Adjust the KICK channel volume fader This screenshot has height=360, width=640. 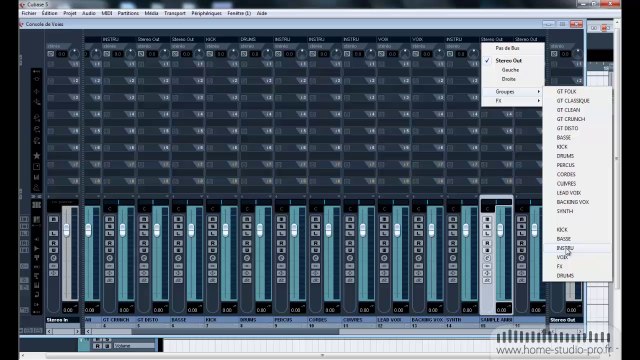(x=225, y=230)
